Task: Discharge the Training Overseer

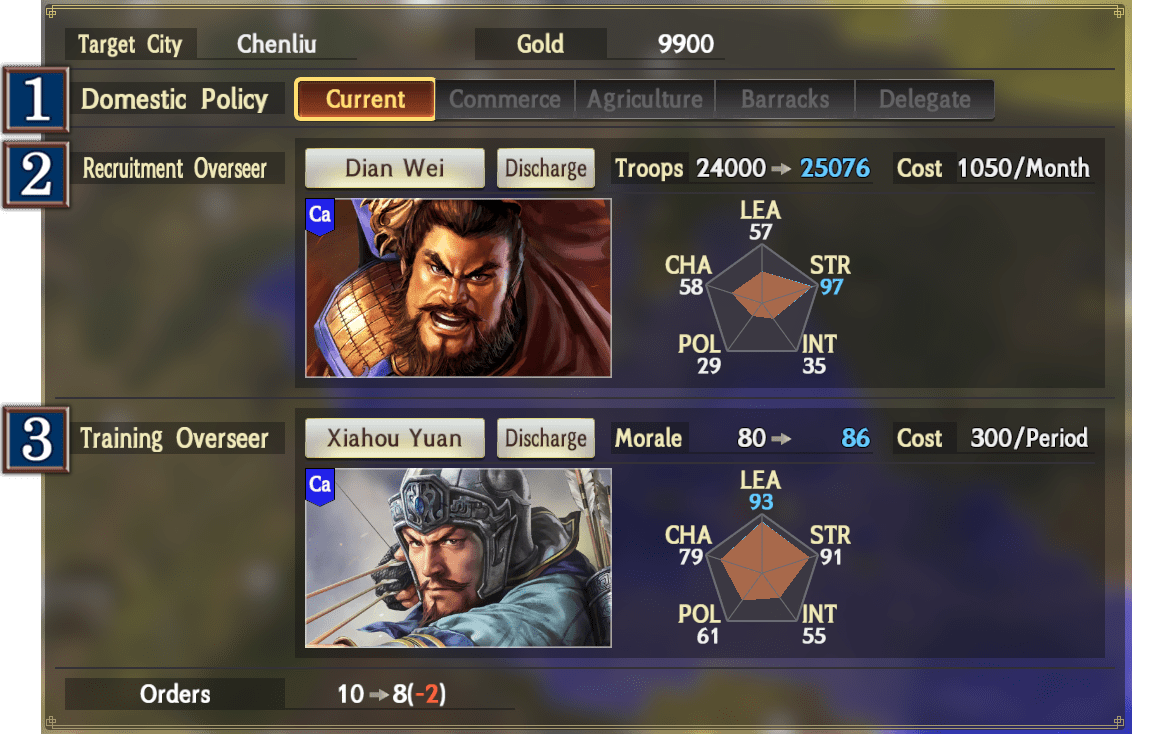Action: coord(546,438)
